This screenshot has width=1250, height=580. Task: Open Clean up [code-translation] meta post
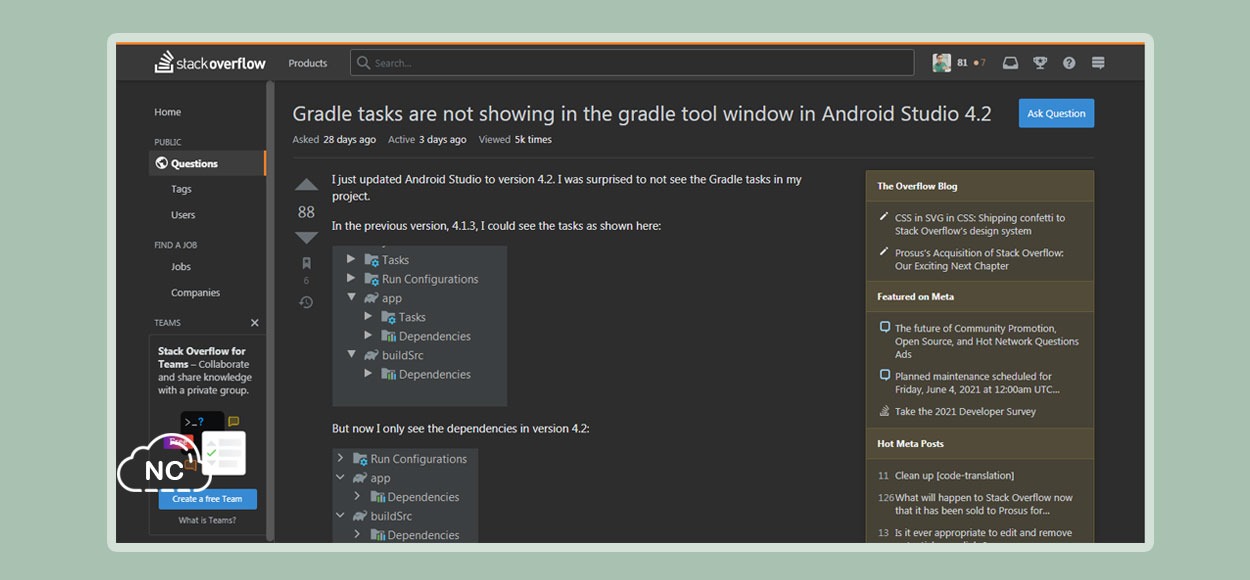(954, 476)
